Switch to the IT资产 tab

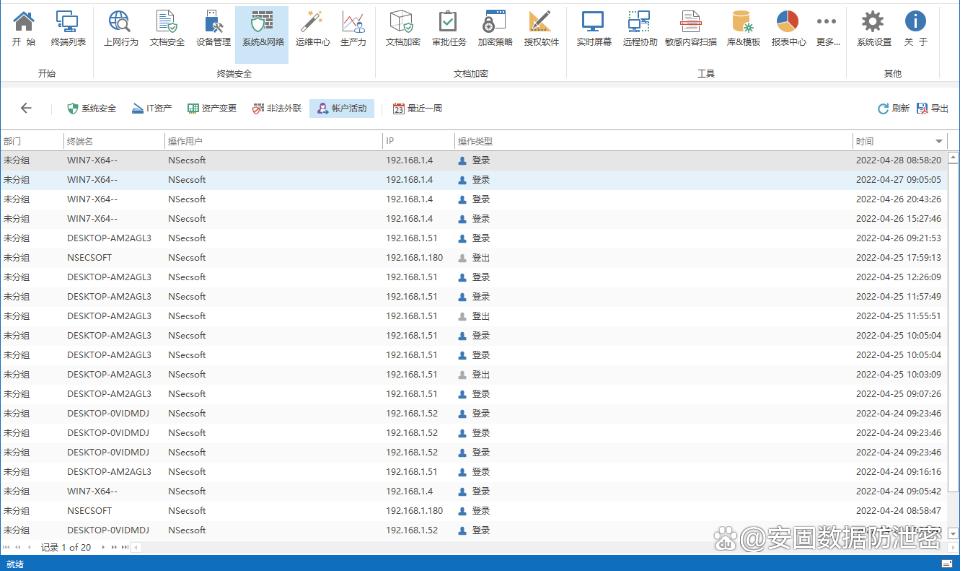[152, 108]
